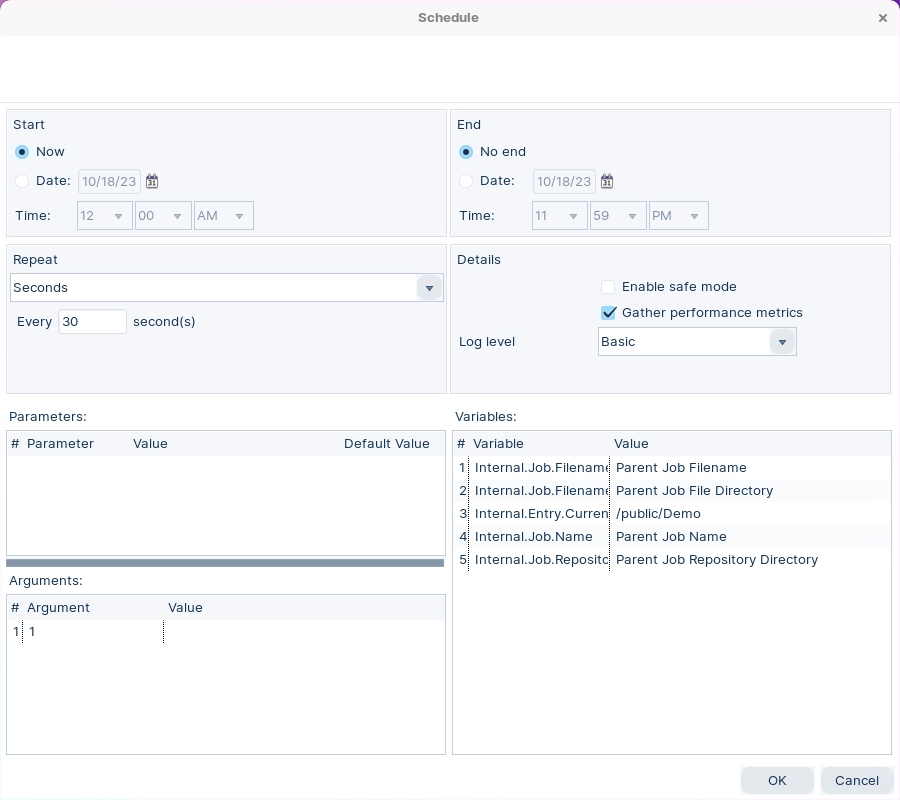This screenshot has width=900, height=800.
Task: Expand the Log level Basic dropdown
Action: coord(782,342)
